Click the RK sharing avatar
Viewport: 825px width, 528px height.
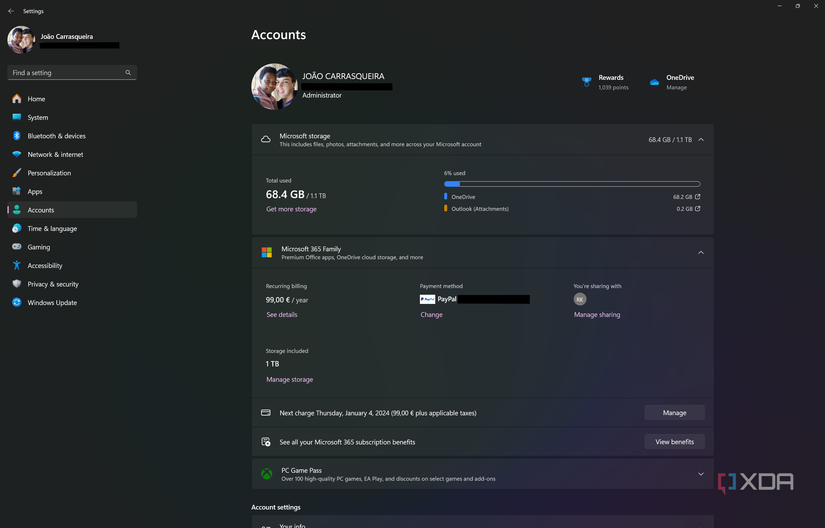pos(580,299)
